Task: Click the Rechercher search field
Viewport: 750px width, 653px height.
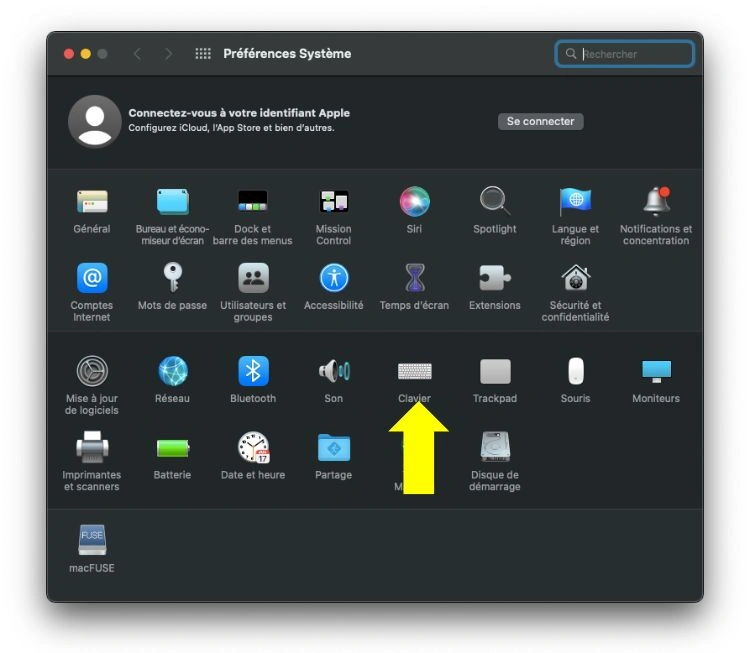Action: point(624,54)
